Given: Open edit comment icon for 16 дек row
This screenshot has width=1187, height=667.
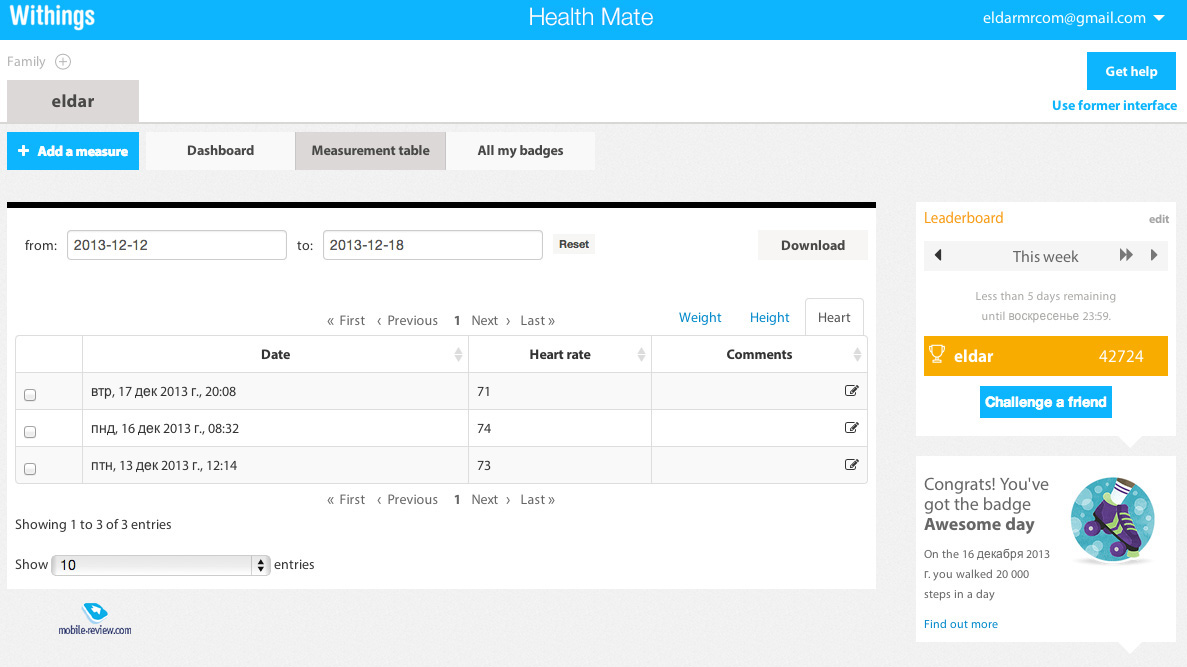Looking at the screenshot, I should 852,428.
